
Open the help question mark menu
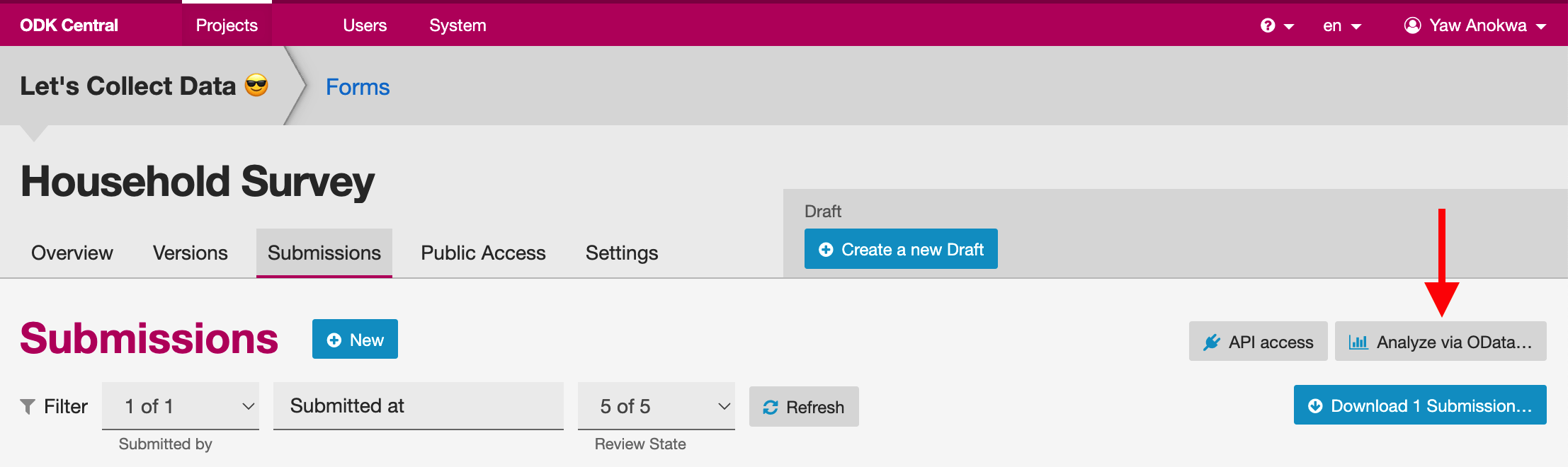(1277, 25)
